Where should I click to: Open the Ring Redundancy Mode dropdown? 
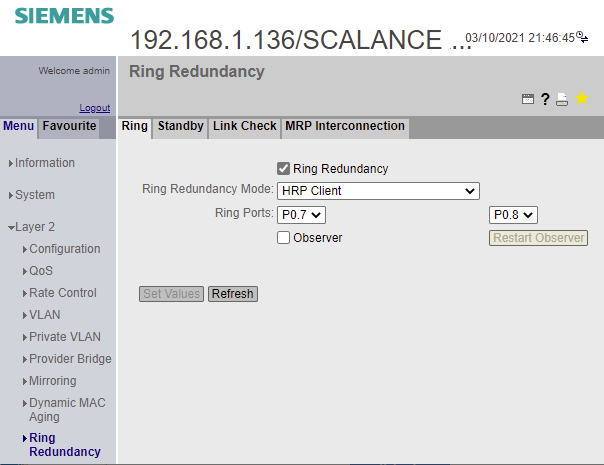[378, 191]
